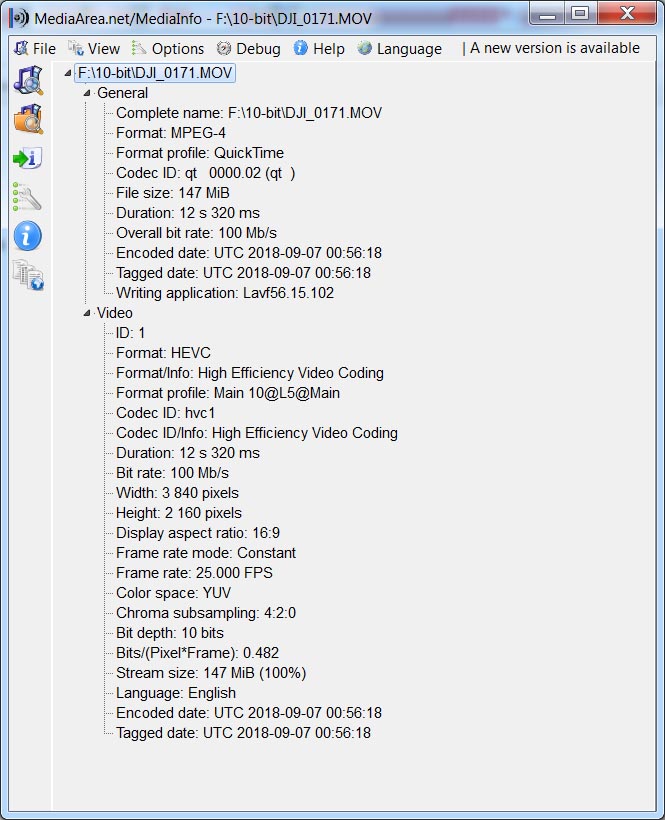Select General 'Tagged date' row

tap(243, 273)
